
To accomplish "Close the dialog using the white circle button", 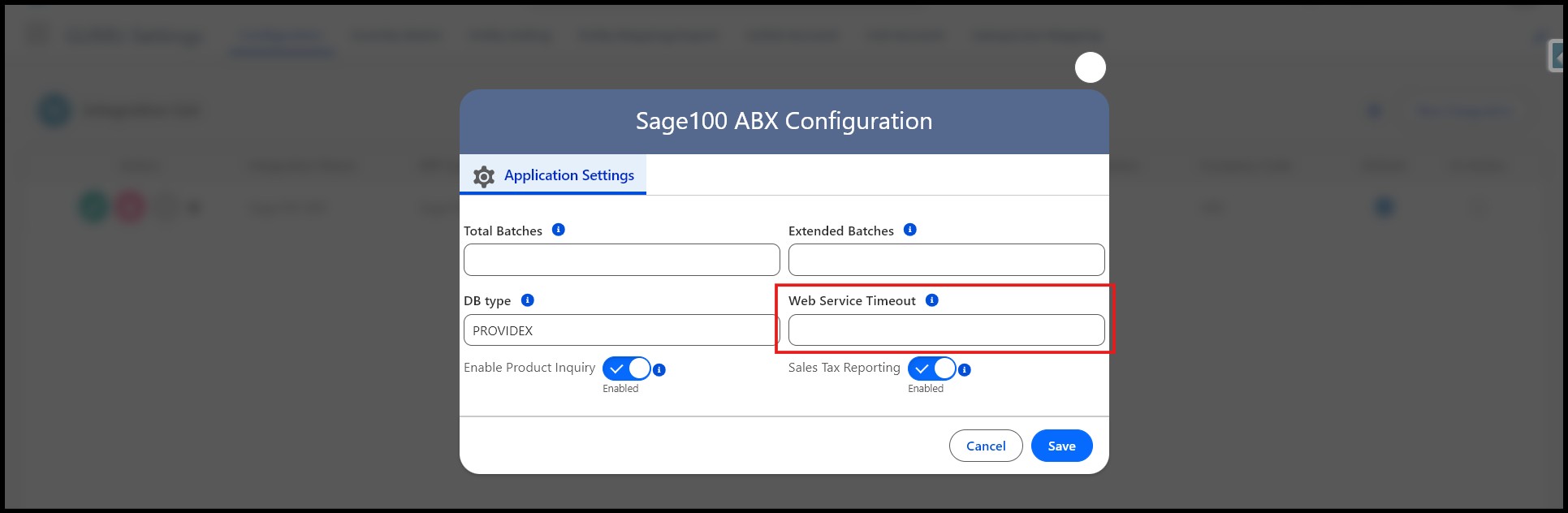I will (x=1090, y=67).
